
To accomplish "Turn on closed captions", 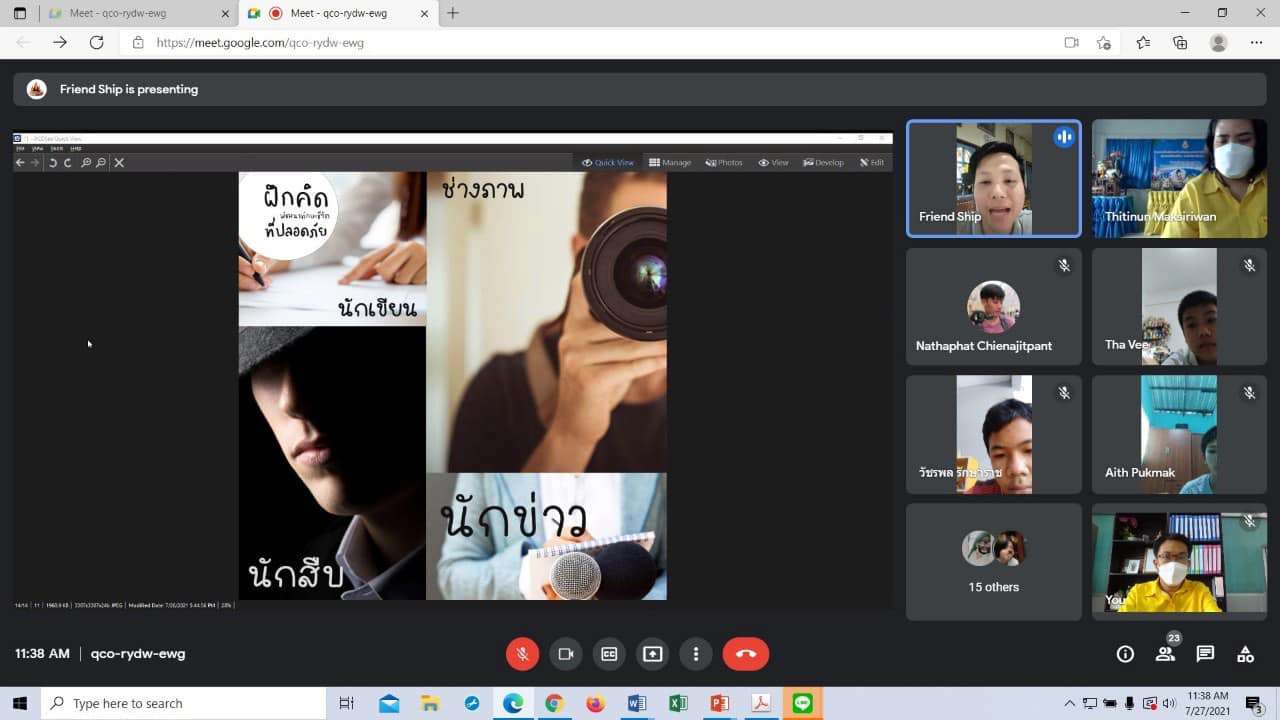I will pos(609,654).
